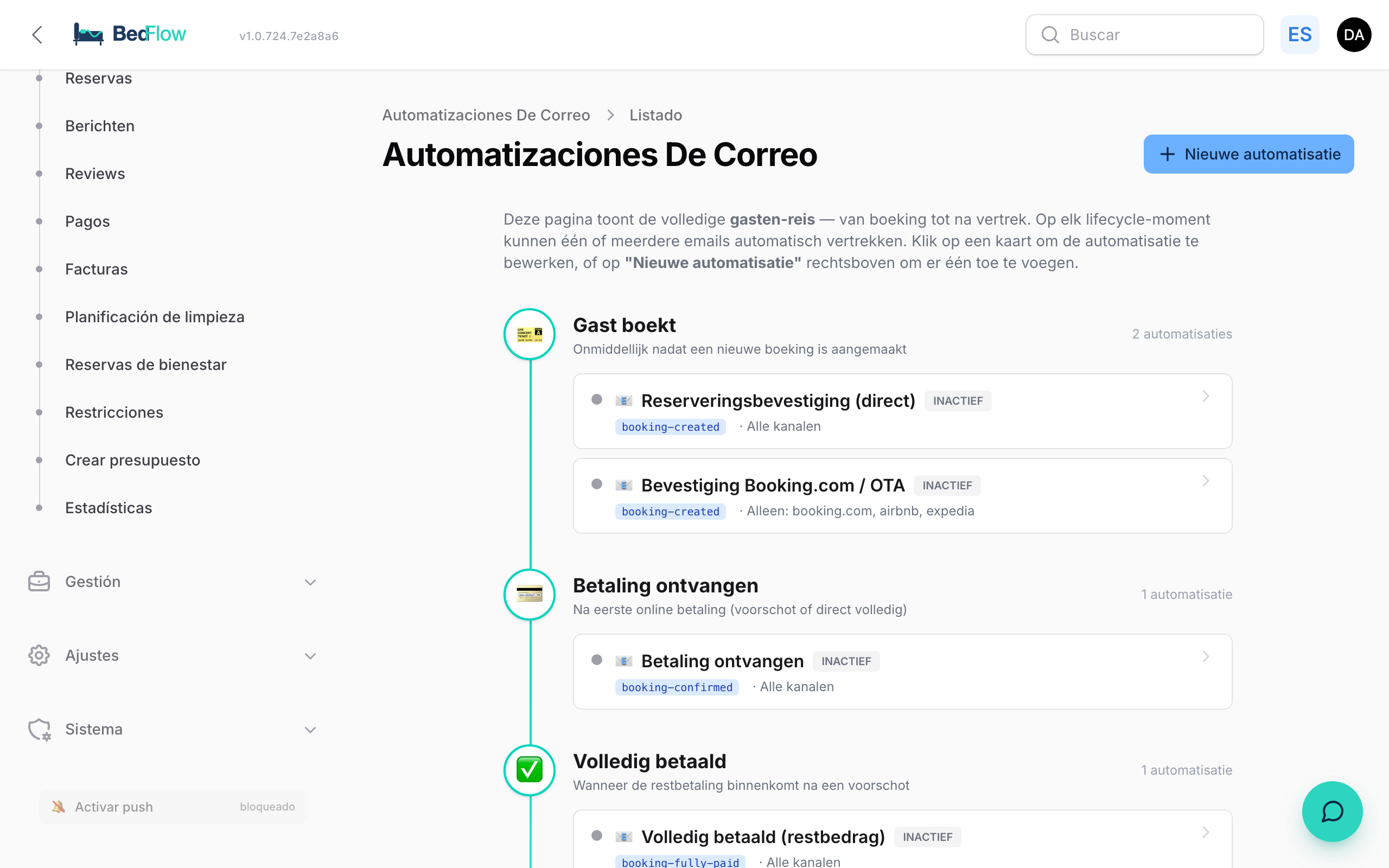The width and height of the screenshot is (1389, 868).
Task: Open Crear presupuesto in the sidebar
Action: click(132, 460)
